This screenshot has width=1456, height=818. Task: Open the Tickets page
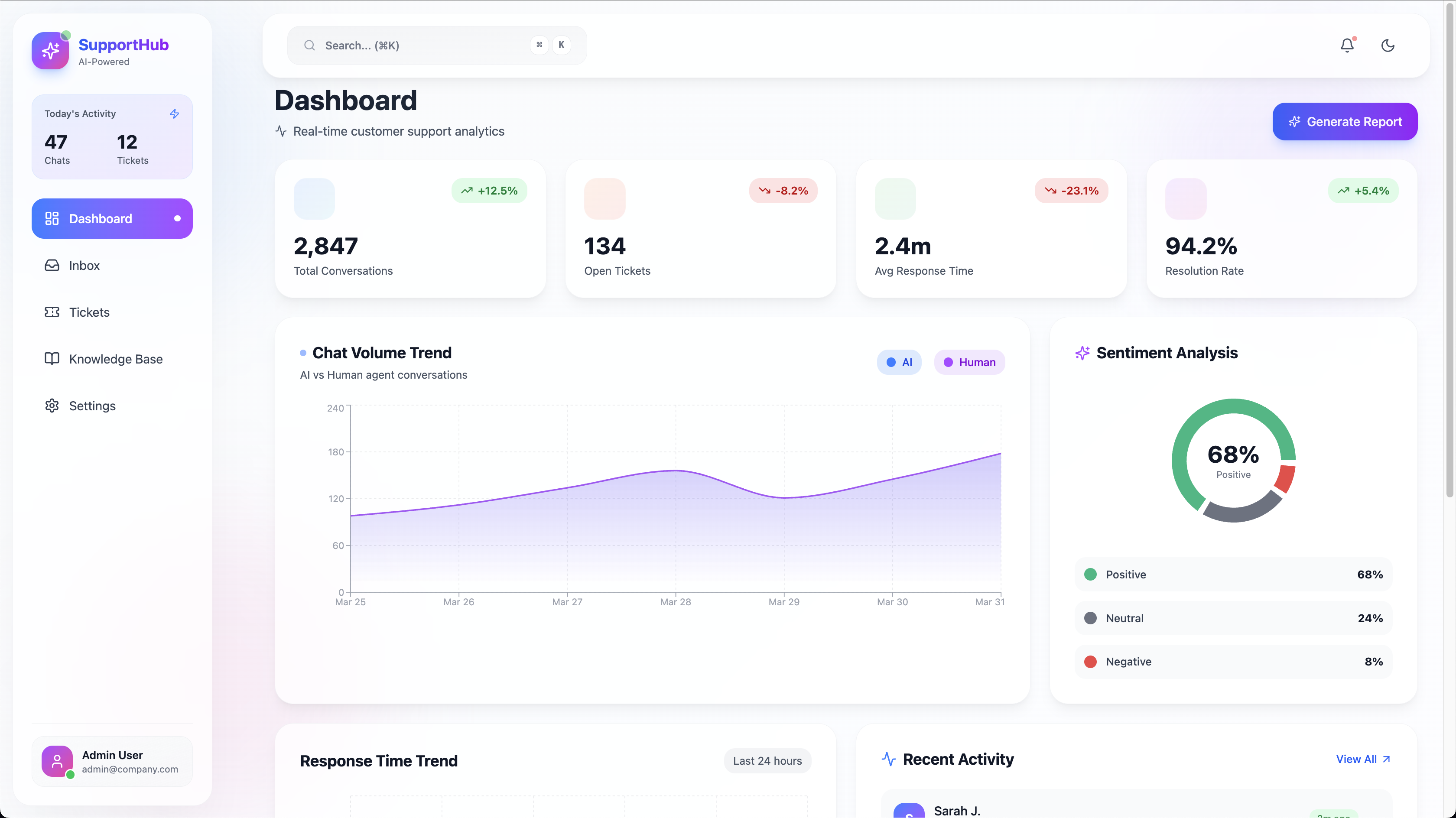click(89, 313)
